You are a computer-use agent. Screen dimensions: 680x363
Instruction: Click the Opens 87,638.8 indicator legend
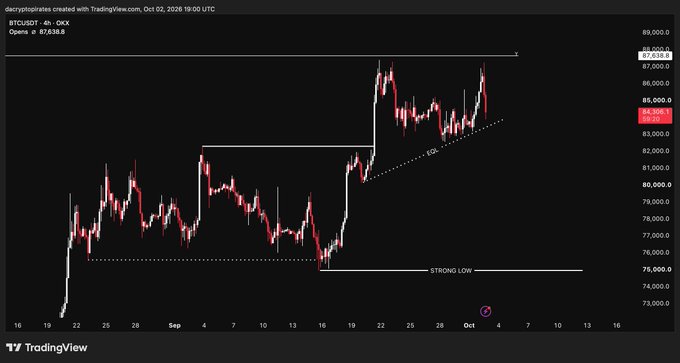[37, 32]
